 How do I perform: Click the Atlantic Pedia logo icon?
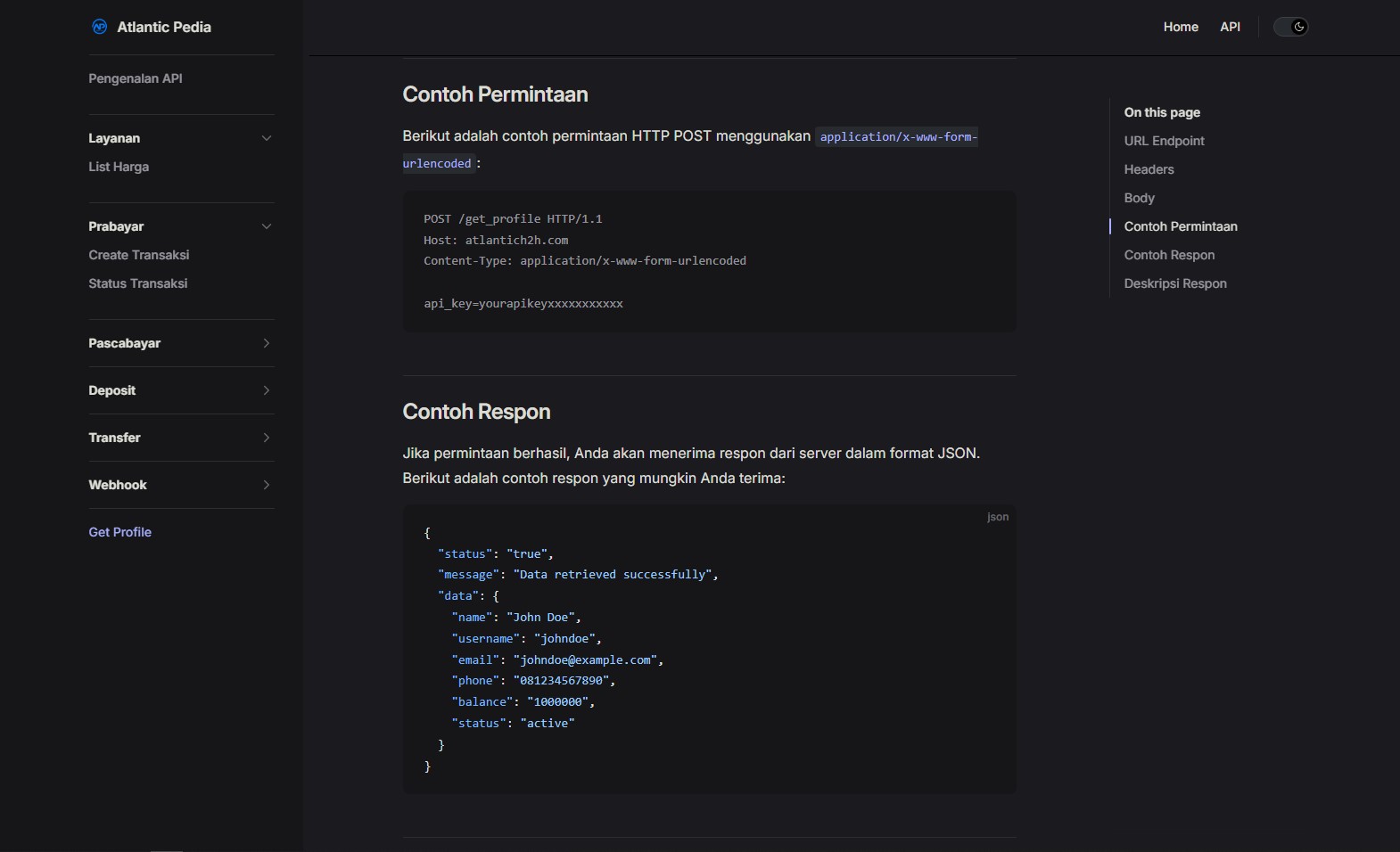pyautogui.click(x=100, y=27)
